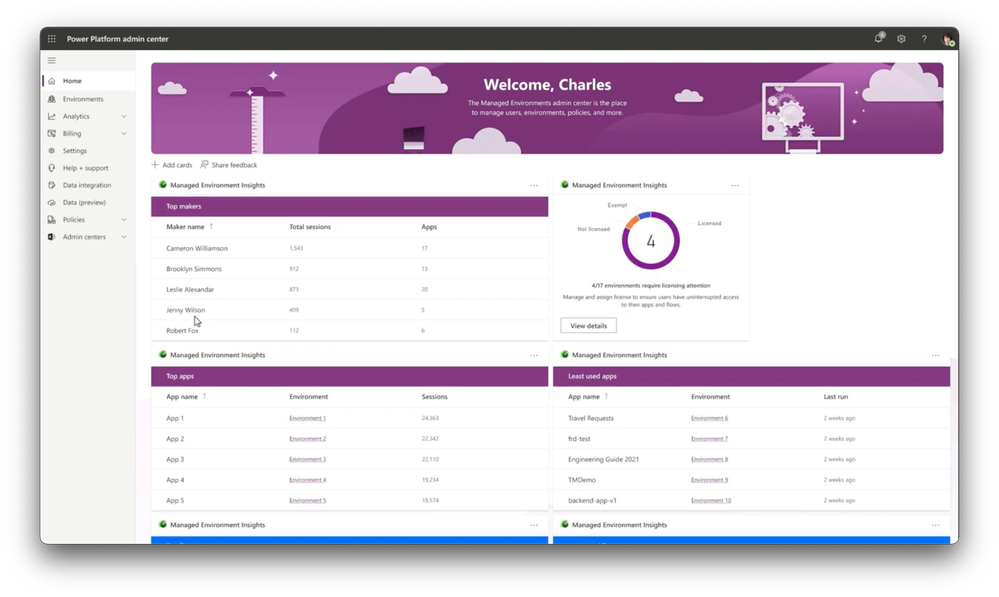This screenshot has width=999, height=597.
Task: Click Travel Requests app name
Action: coord(591,419)
